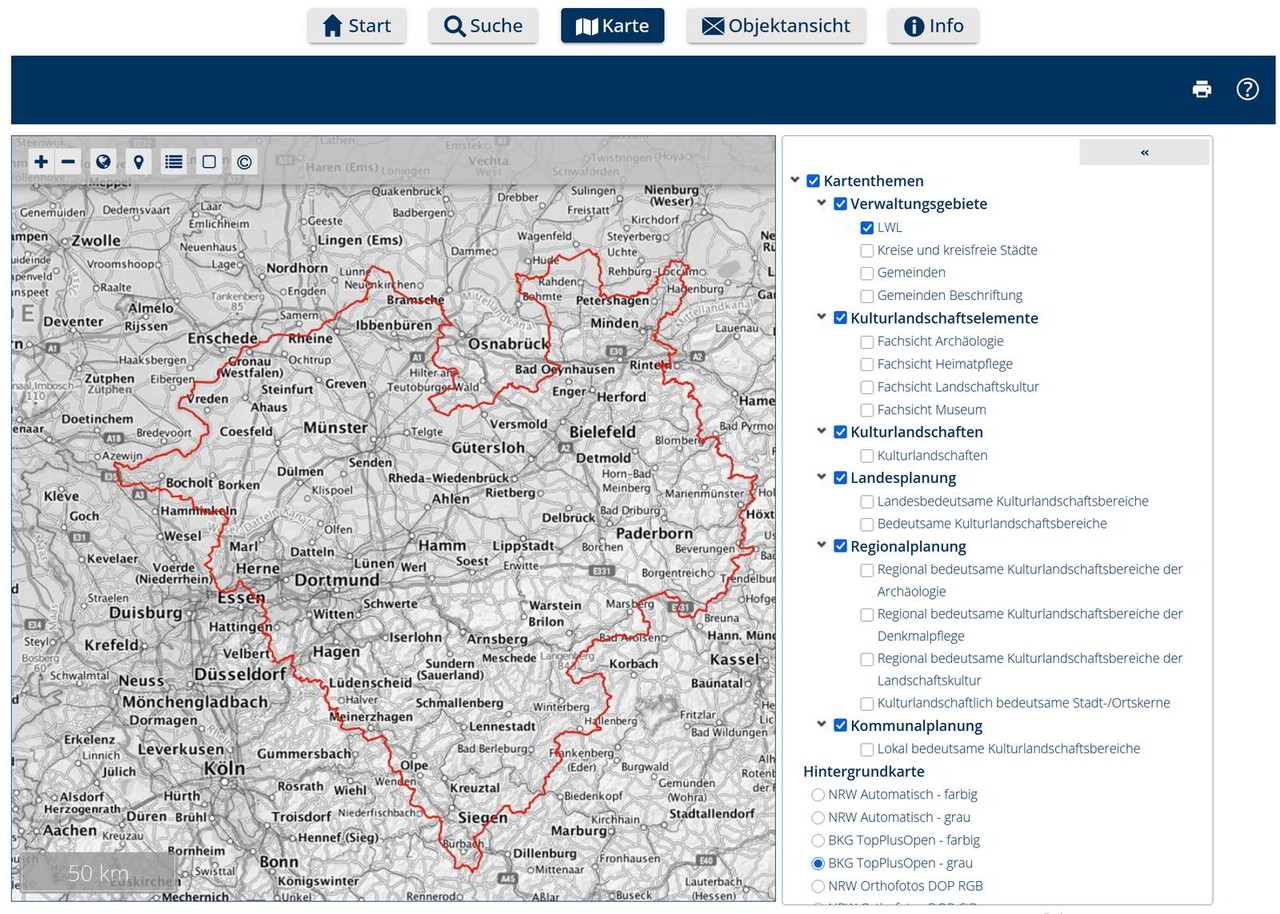1280x914 pixels.
Task: Toggle Regionalplanung group checkbox
Action: tap(840, 546)
